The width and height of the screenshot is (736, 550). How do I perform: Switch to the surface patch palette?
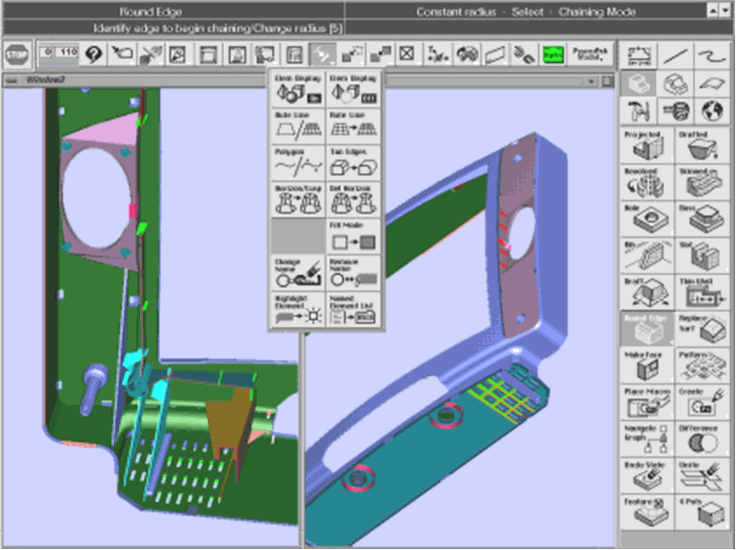pyautogui.click(x=712, y=84)
